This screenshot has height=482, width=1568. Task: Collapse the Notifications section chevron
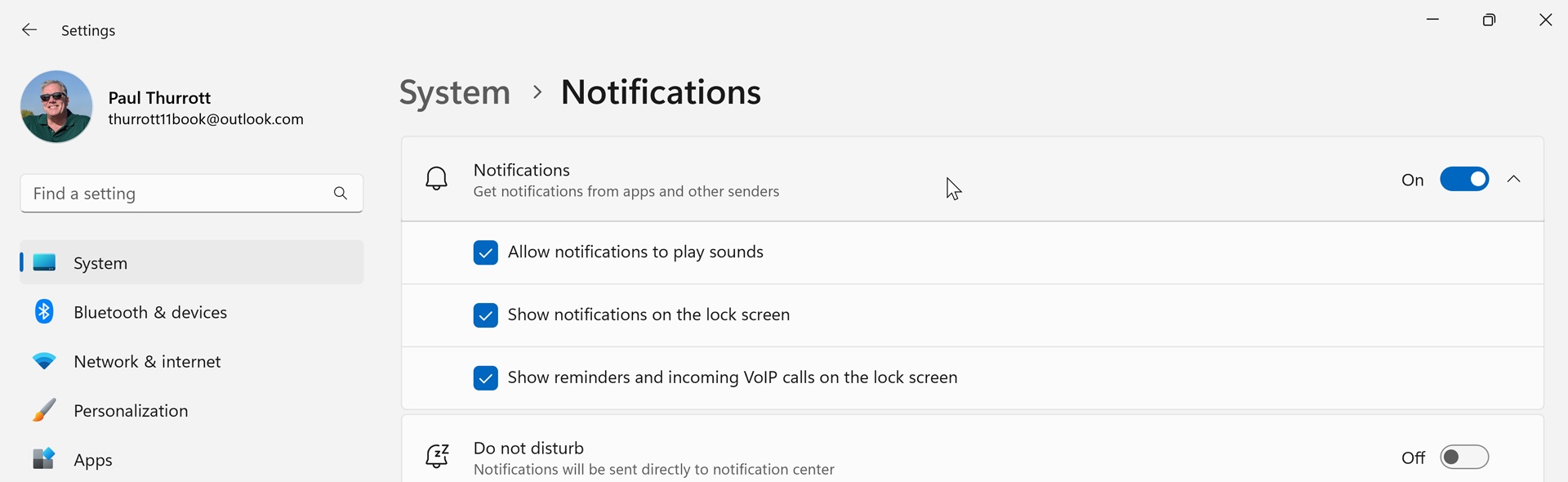[x=1514, y=179]
